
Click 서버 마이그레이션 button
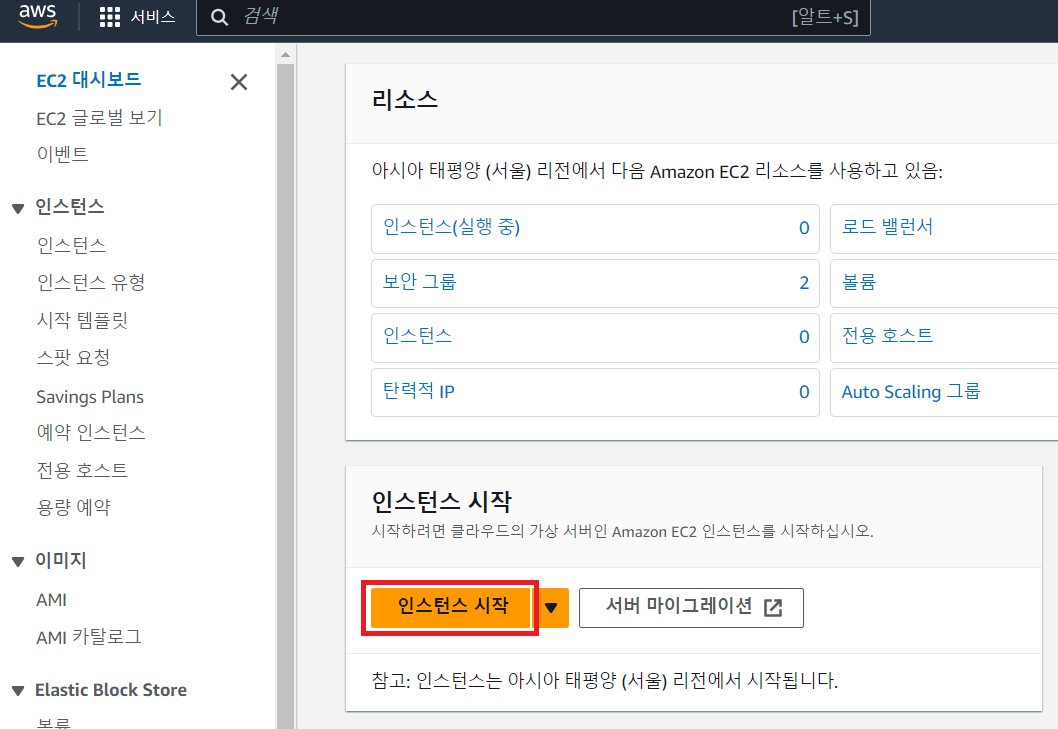click(691, 608)
